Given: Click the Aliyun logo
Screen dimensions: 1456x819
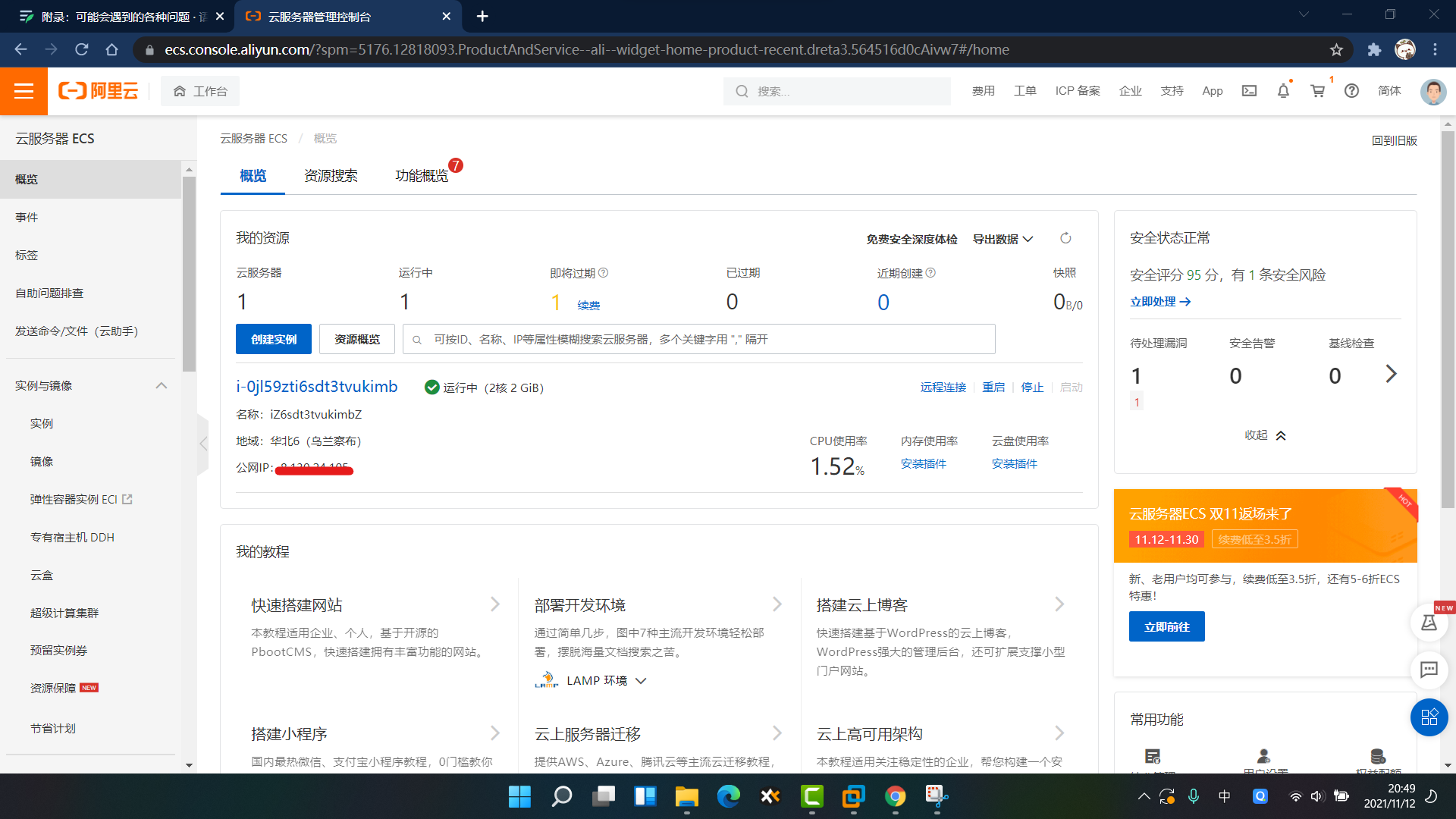Looking at the screenshot, I should [99, 91].
